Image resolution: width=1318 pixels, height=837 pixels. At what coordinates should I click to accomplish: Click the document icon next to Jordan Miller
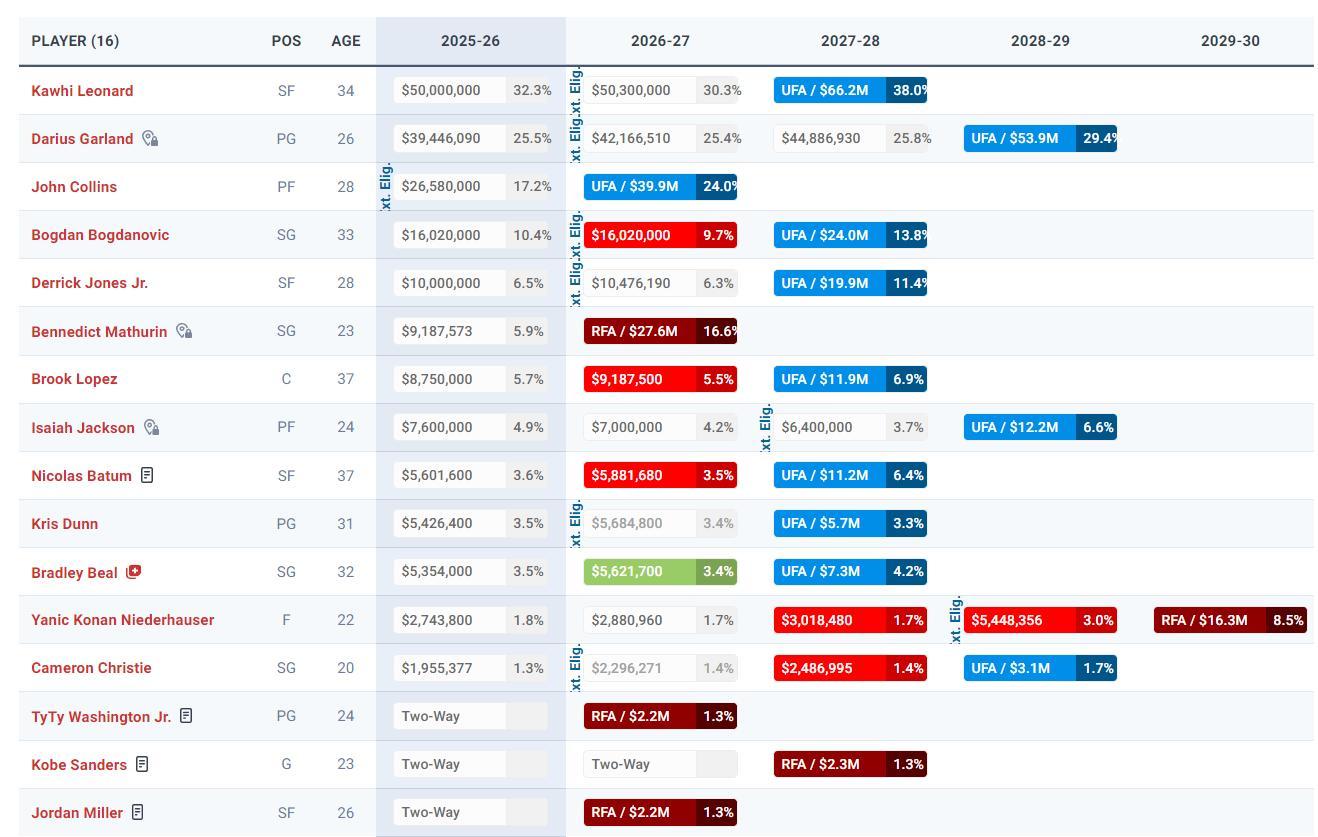138,812
